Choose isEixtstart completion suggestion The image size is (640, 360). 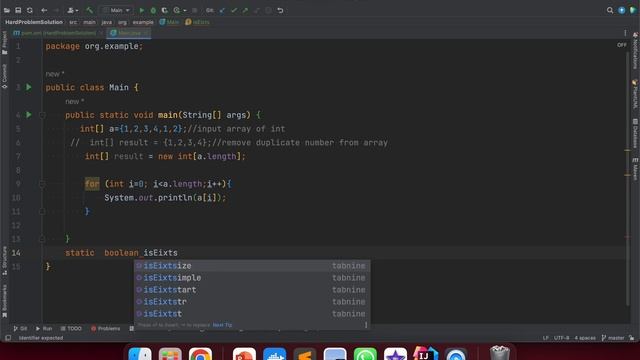[252, 290]
